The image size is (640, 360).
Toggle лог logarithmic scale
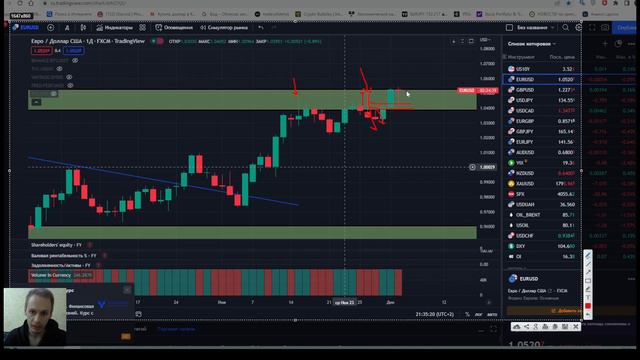point(478,314)
